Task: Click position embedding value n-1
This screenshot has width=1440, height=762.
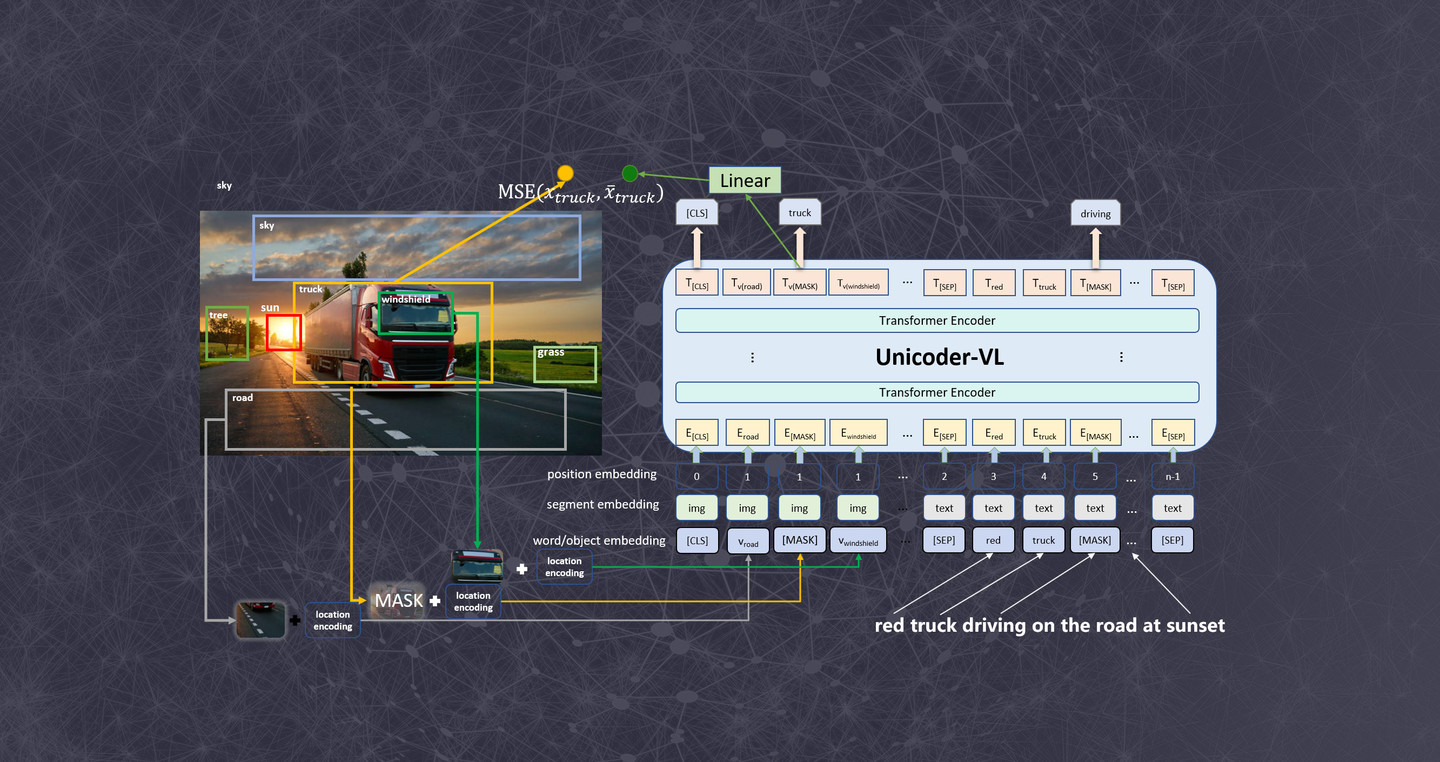Action: pos(1173,476)
